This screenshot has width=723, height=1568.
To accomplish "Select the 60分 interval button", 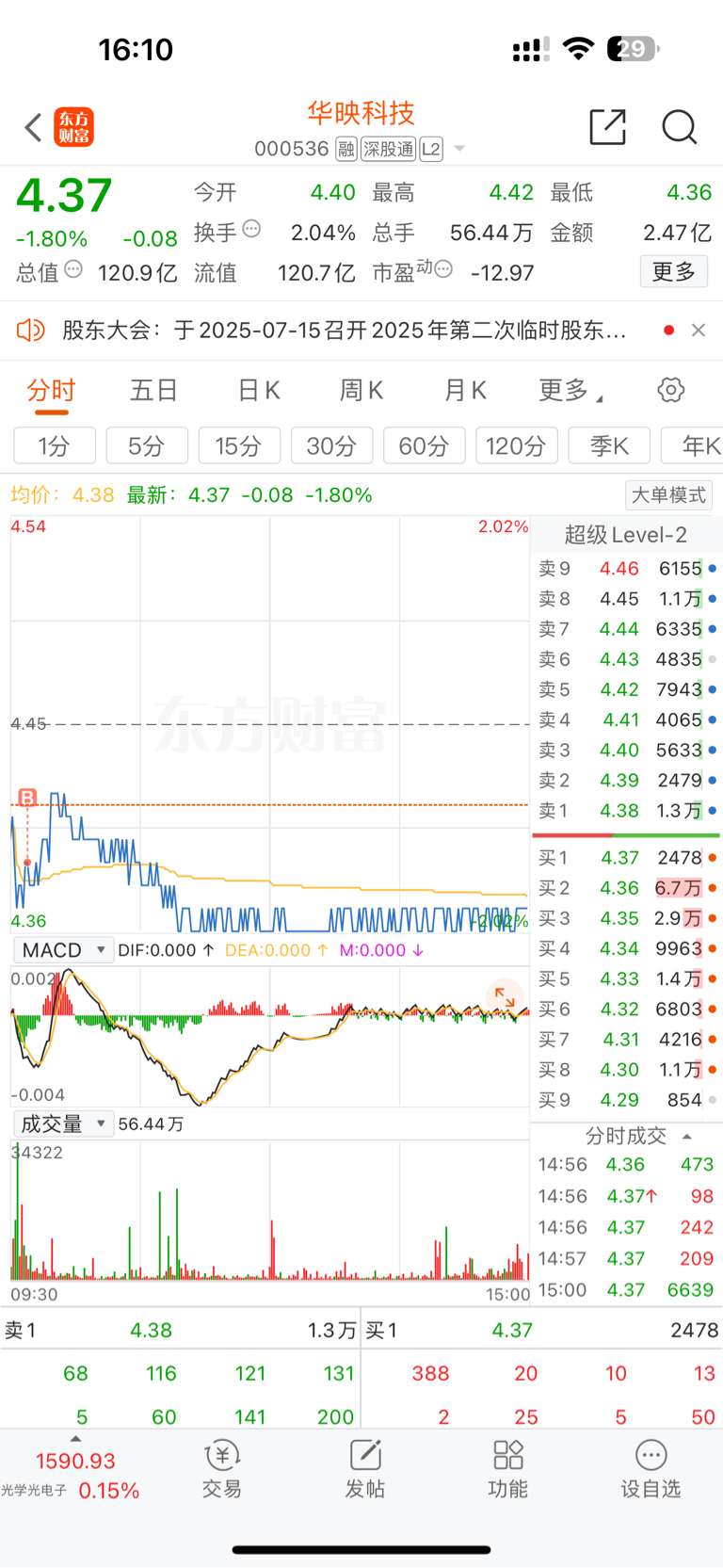I will [x=424, y=445].
